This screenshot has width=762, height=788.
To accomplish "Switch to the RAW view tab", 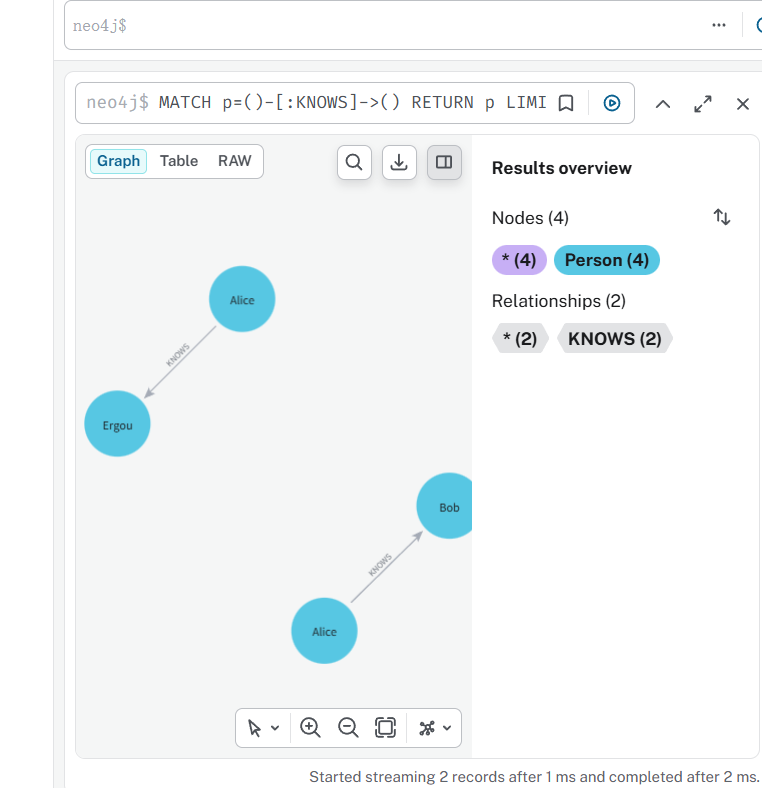I will pos(235,161).
